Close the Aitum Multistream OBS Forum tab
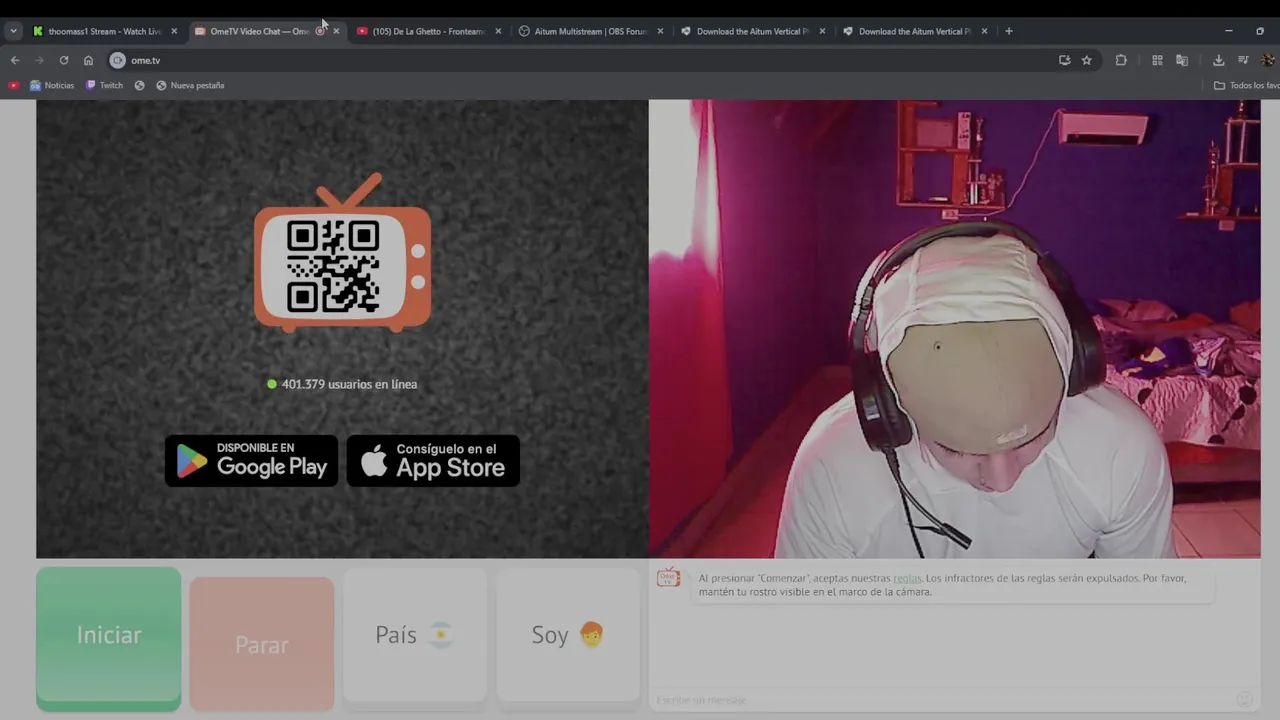1280x720 pixels. pyautogui.click(x=660, y=31)
